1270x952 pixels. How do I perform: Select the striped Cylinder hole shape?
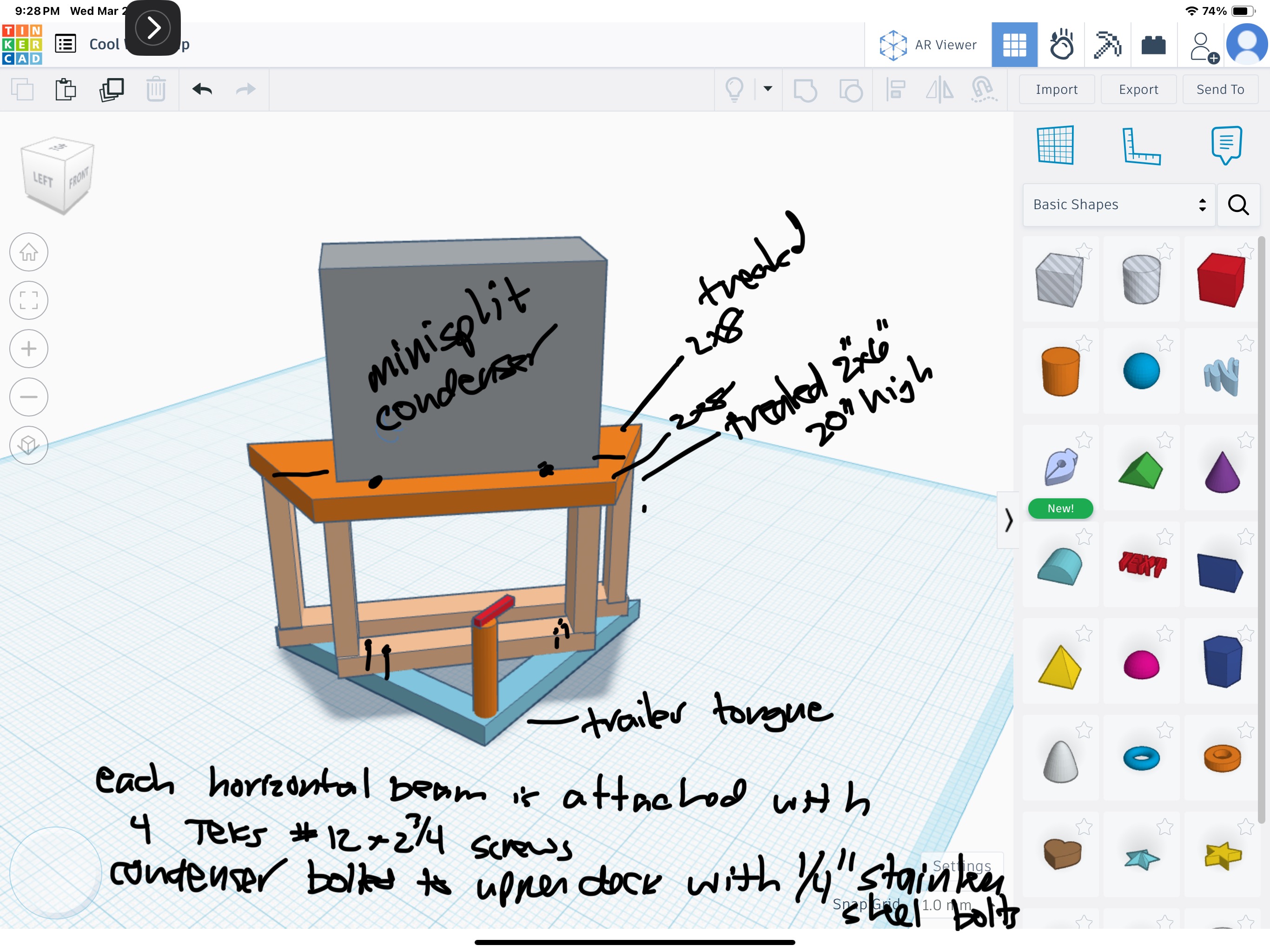point(1141,280)
